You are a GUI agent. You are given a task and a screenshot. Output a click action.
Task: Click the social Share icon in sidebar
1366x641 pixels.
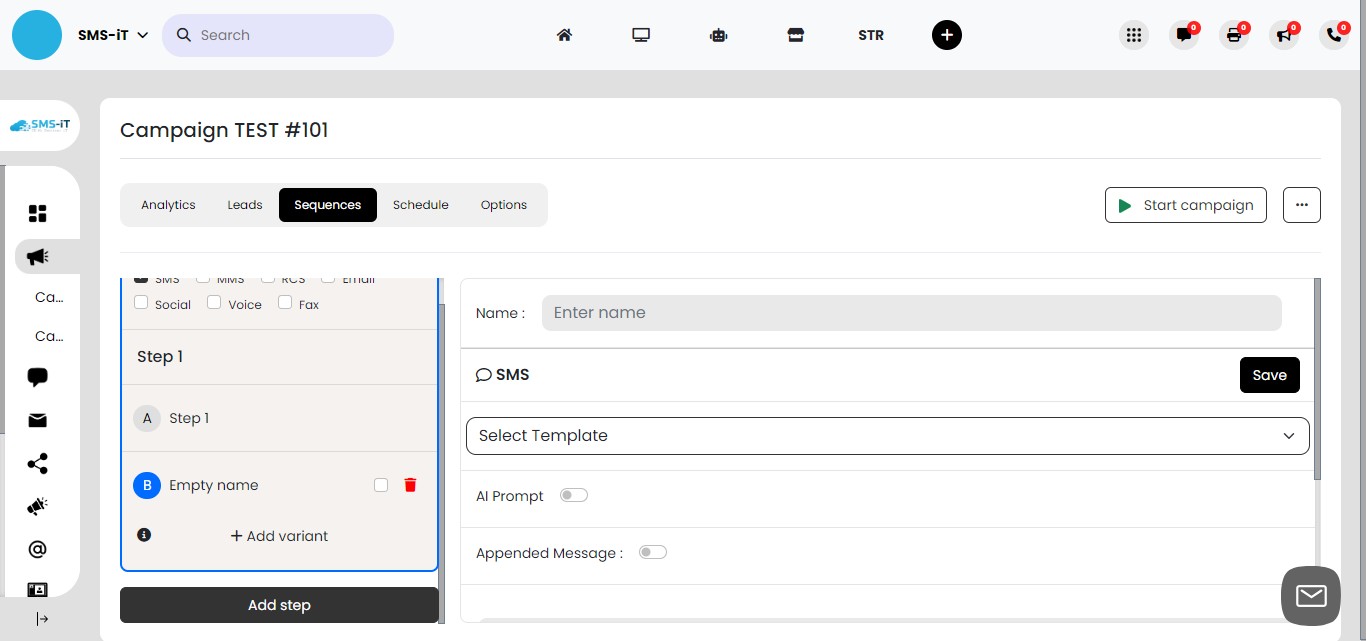tap(37, 463)
